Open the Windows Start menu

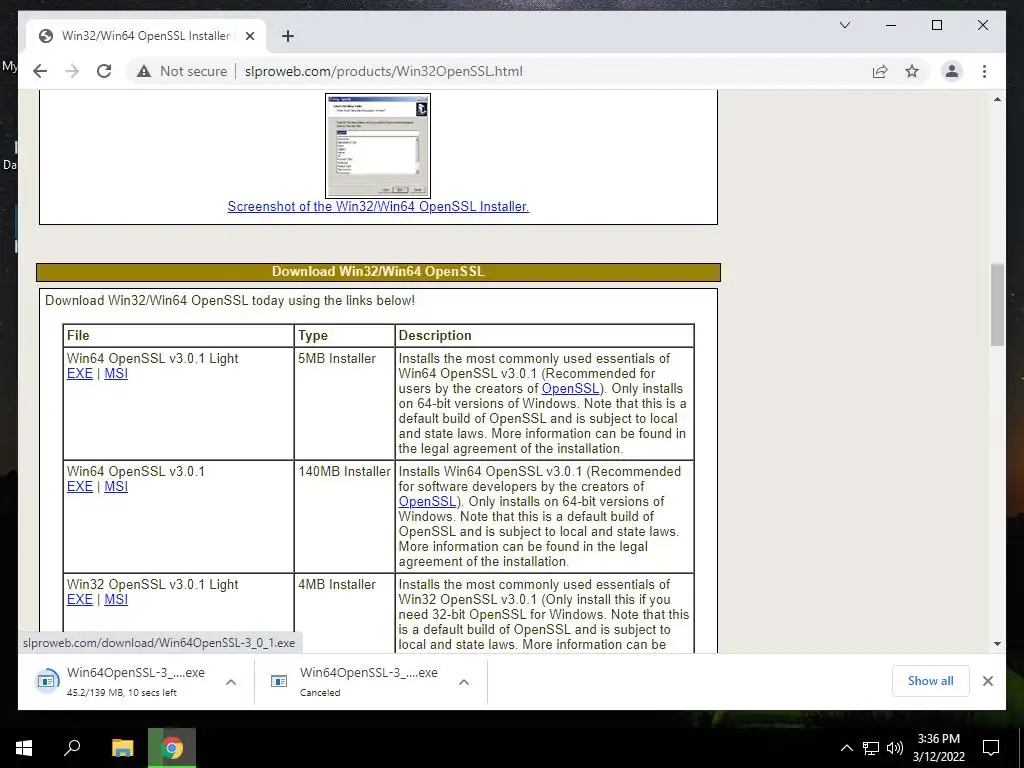point(24,748)
